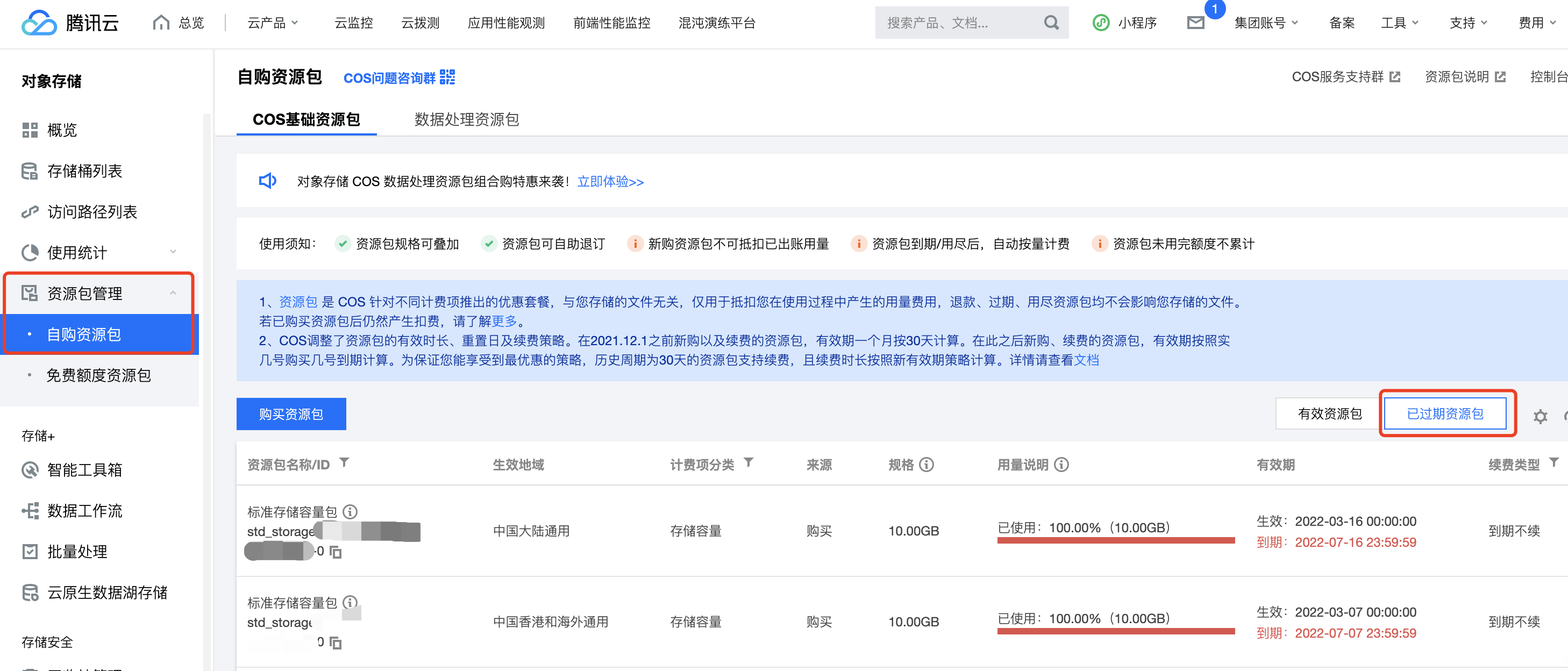Open the message envelope icon
Viewport: 1568px width, 671px height.
(1195, 23)
